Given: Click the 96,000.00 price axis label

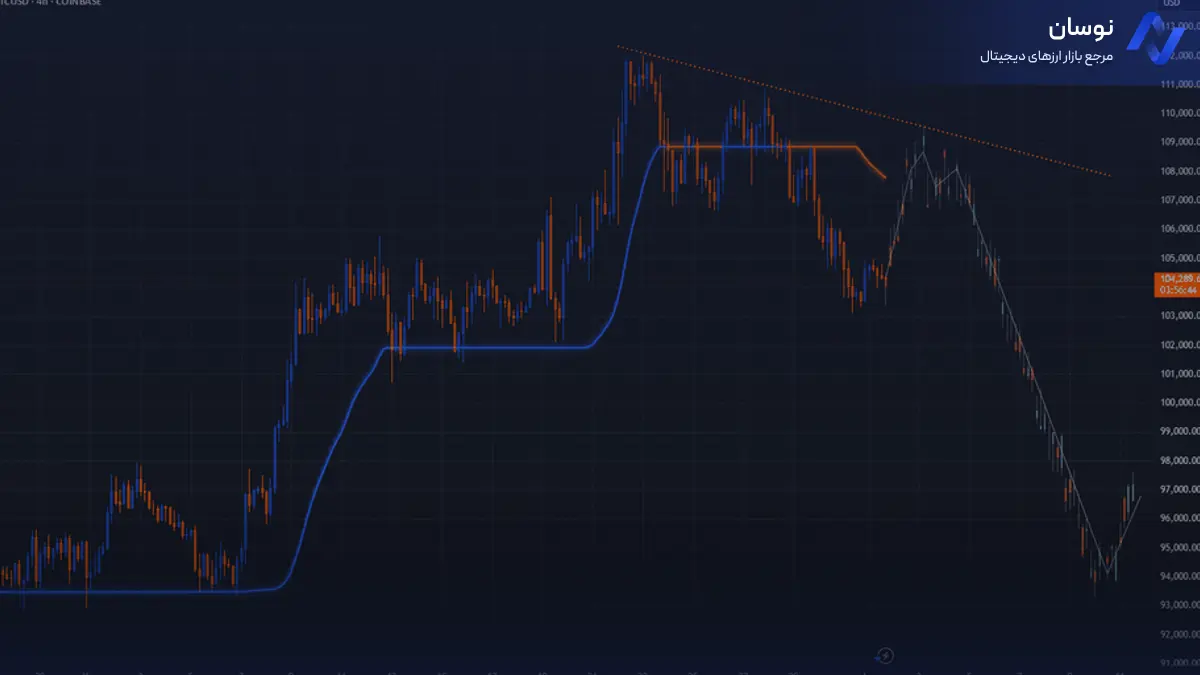Looking at the screenshot, I should 1179,520.
